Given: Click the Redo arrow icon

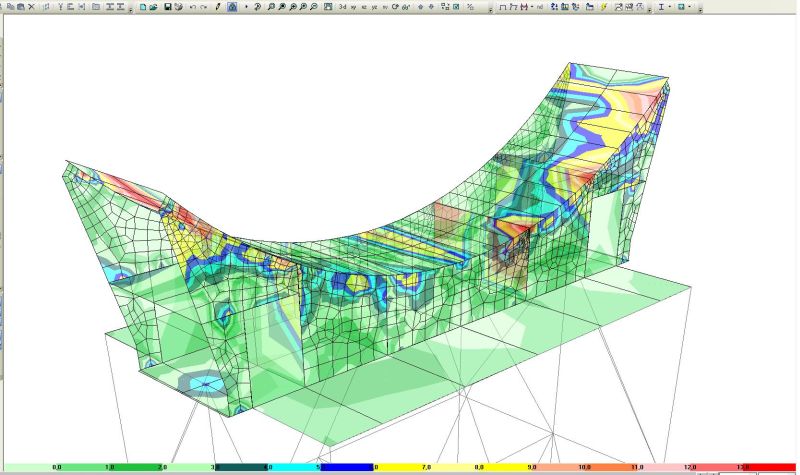Looking at the screenshot, I should 203,6.
